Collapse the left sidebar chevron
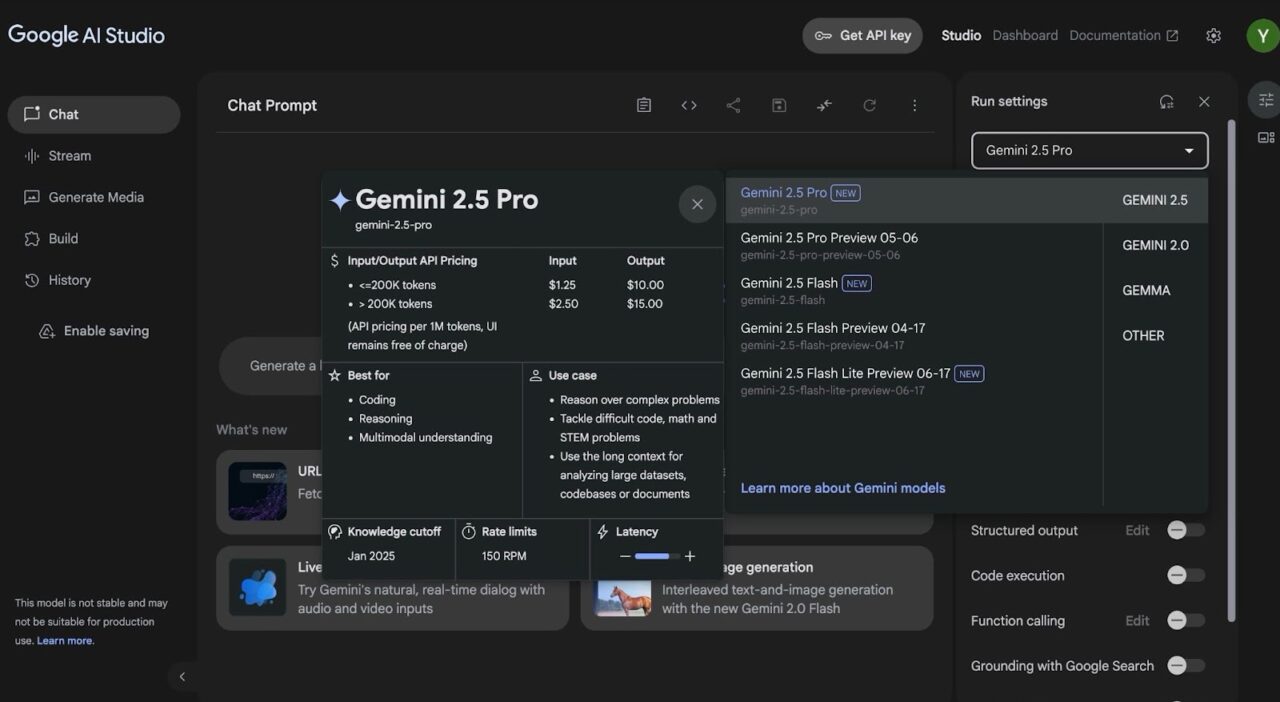The width and height of the screenshot is (1280, 702). click(182, 677)
